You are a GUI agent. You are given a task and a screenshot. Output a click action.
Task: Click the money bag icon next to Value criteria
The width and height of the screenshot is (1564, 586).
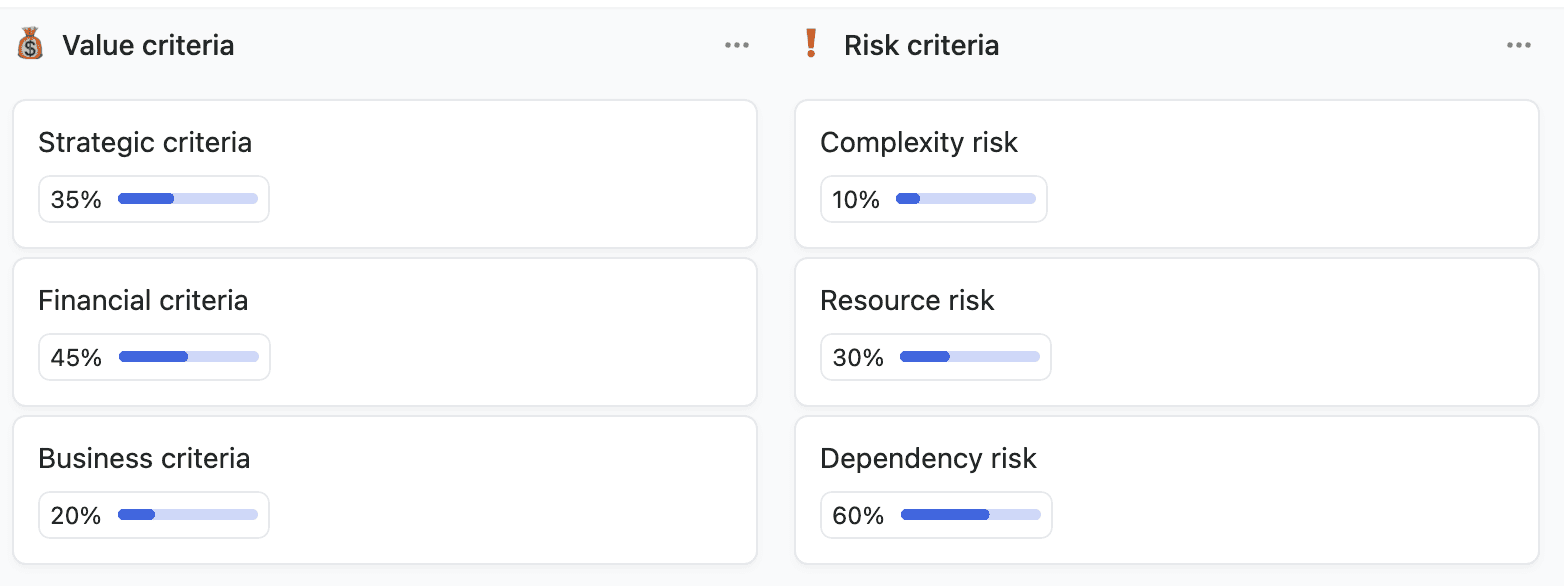(x=30, y=44)
